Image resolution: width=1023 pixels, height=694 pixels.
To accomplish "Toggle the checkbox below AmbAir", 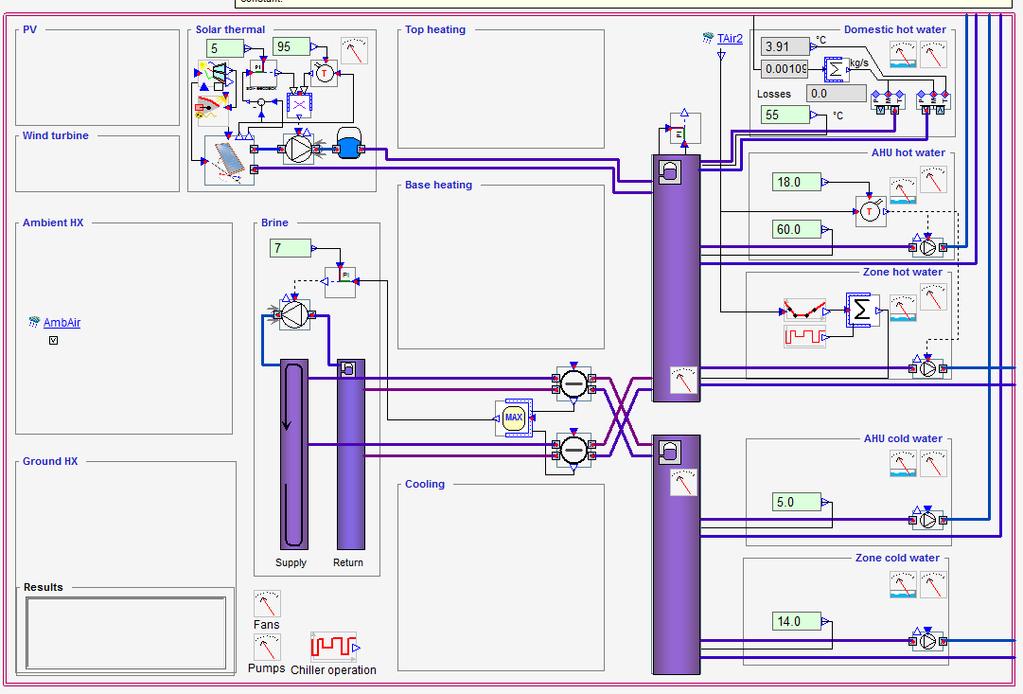I will (53, 340).
